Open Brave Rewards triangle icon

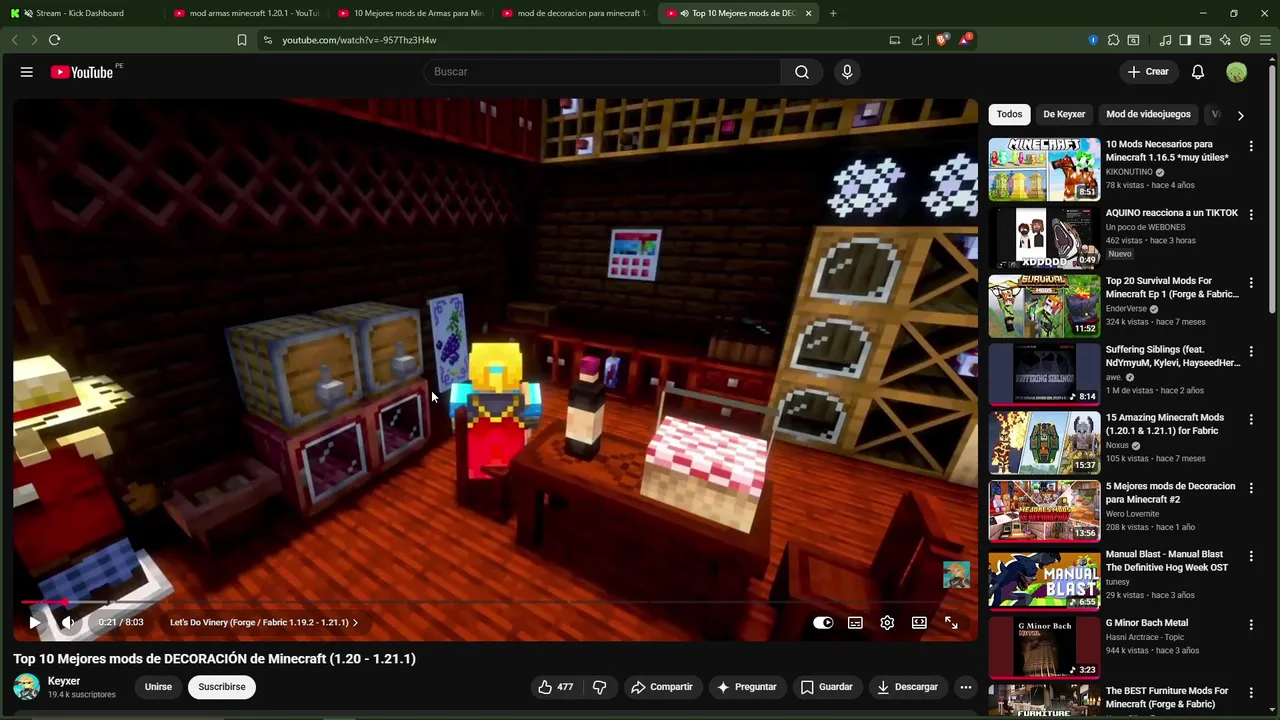[x=964, y=40]
